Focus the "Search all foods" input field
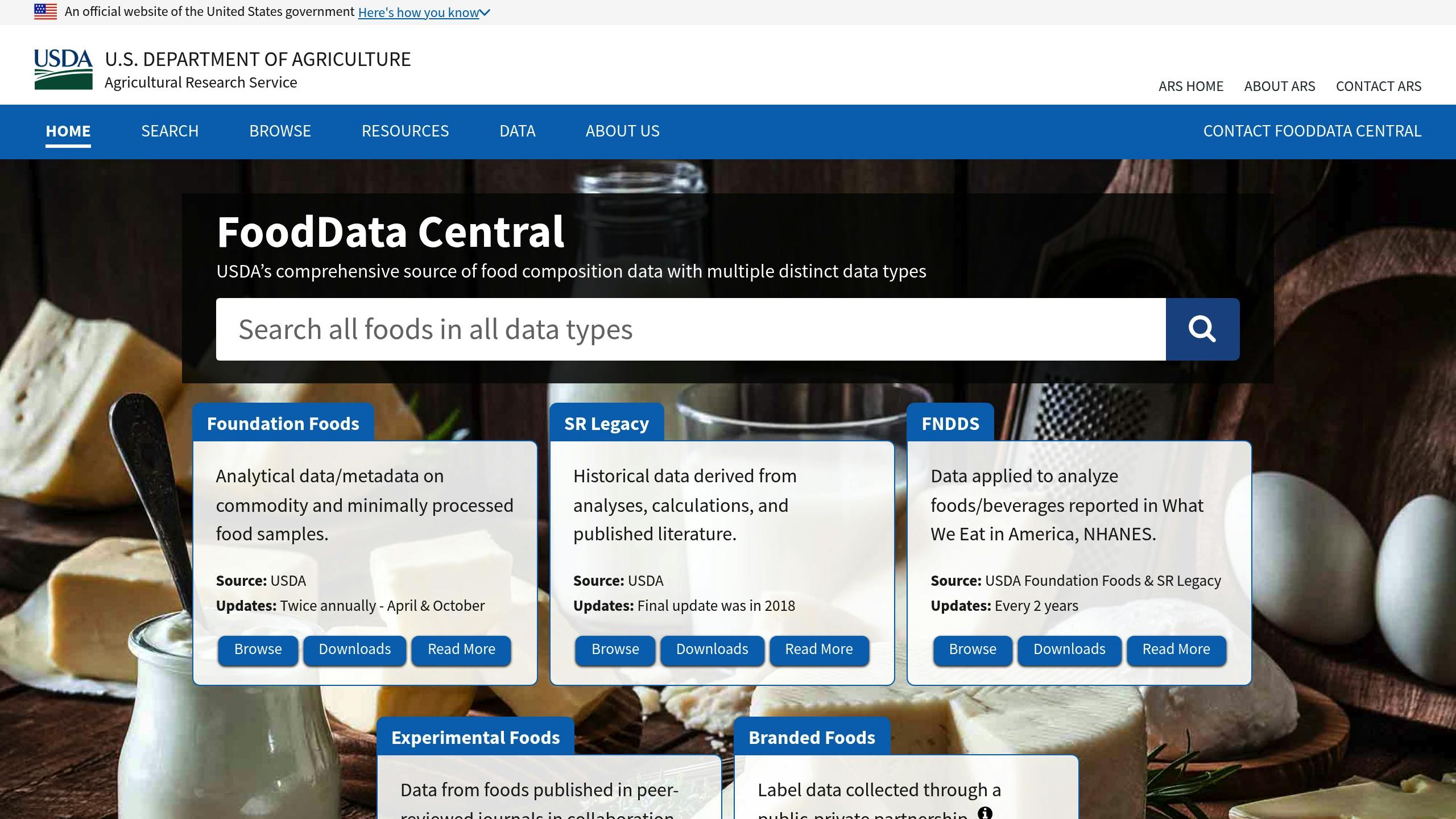Image resolution: width=1456 pixels, height=819 pixels. [x=691, y=329]
